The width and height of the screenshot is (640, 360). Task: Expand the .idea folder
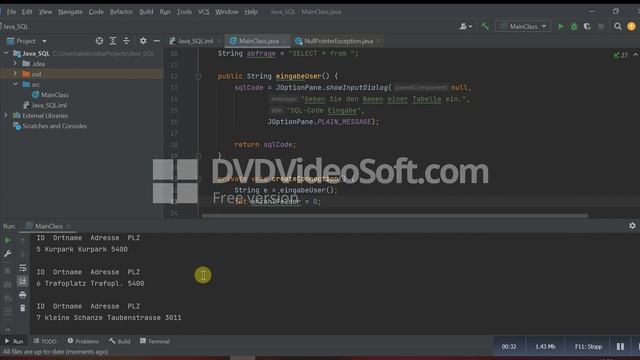(x=15, y=64)
